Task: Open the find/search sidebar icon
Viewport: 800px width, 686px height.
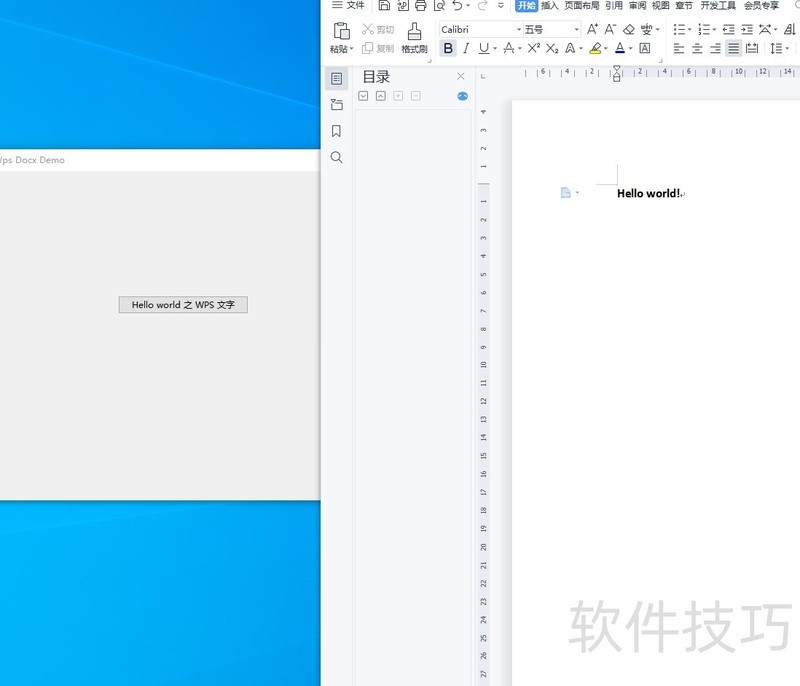Action: (x=336, y=157)
